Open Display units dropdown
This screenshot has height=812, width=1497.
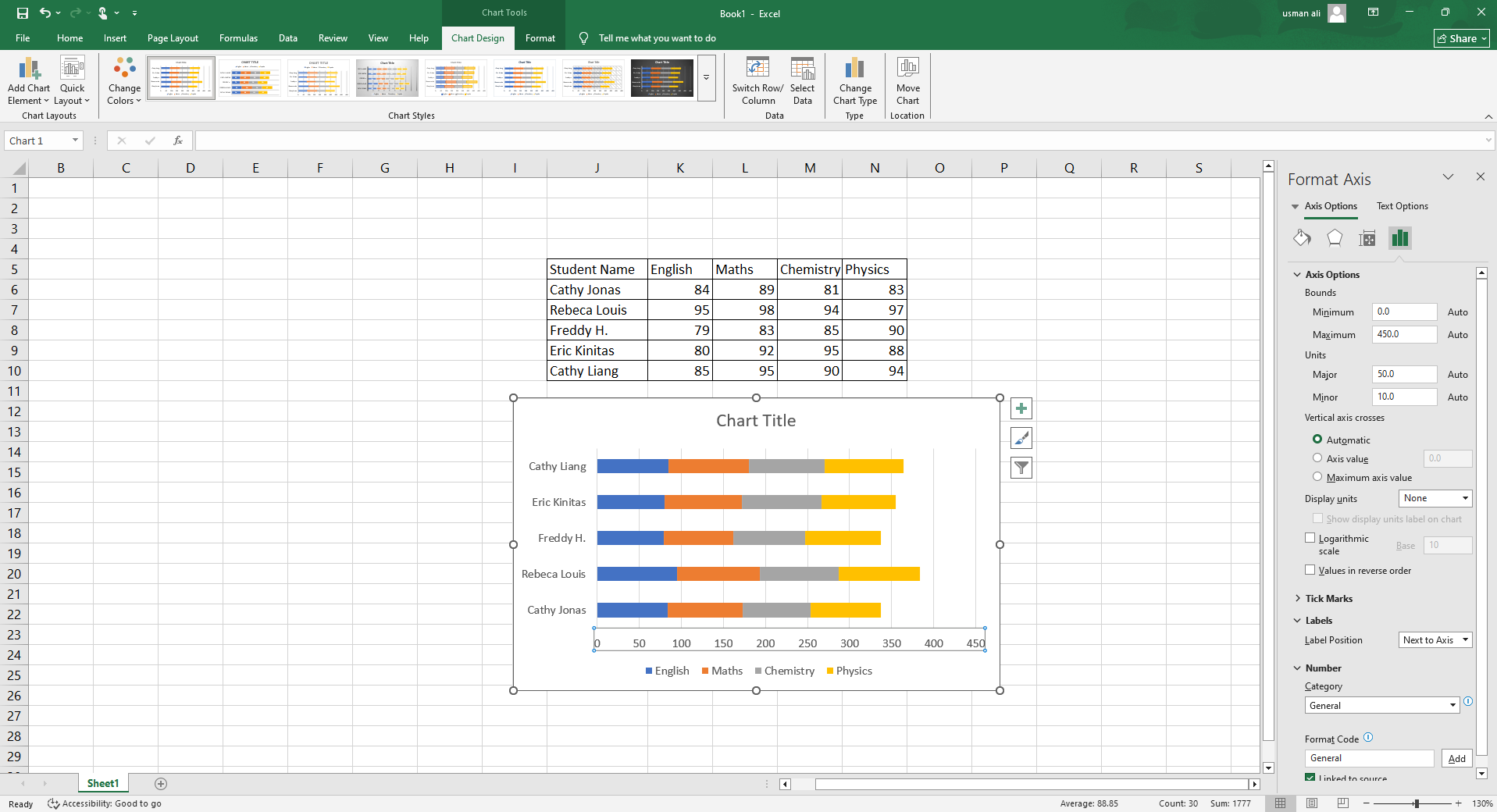(x=1435, y=498)
